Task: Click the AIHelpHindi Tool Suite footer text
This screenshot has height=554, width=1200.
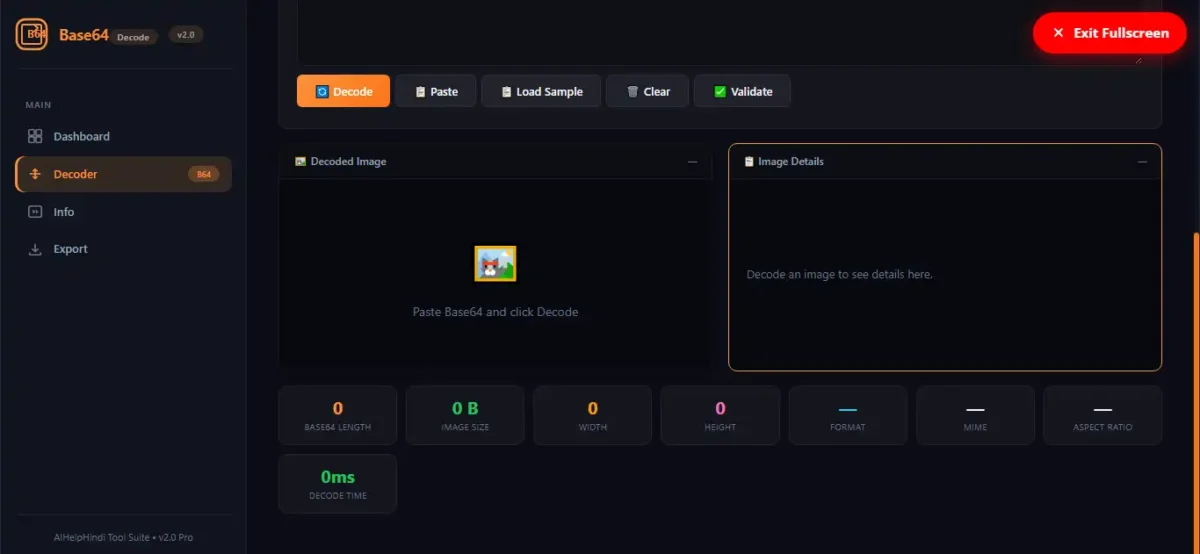Action: point(123,537)
